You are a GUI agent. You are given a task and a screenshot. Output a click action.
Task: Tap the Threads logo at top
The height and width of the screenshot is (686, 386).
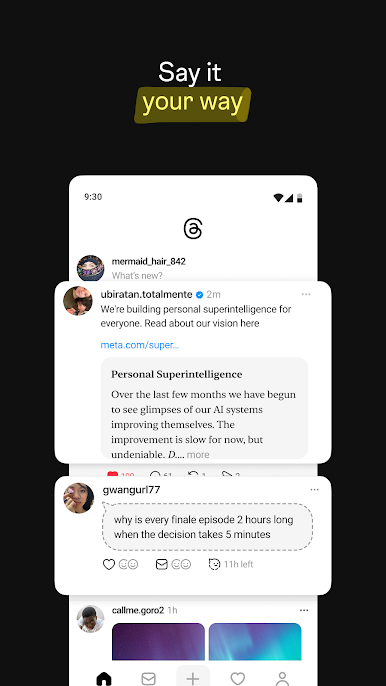pyautogui.click(x=193, y=229)
